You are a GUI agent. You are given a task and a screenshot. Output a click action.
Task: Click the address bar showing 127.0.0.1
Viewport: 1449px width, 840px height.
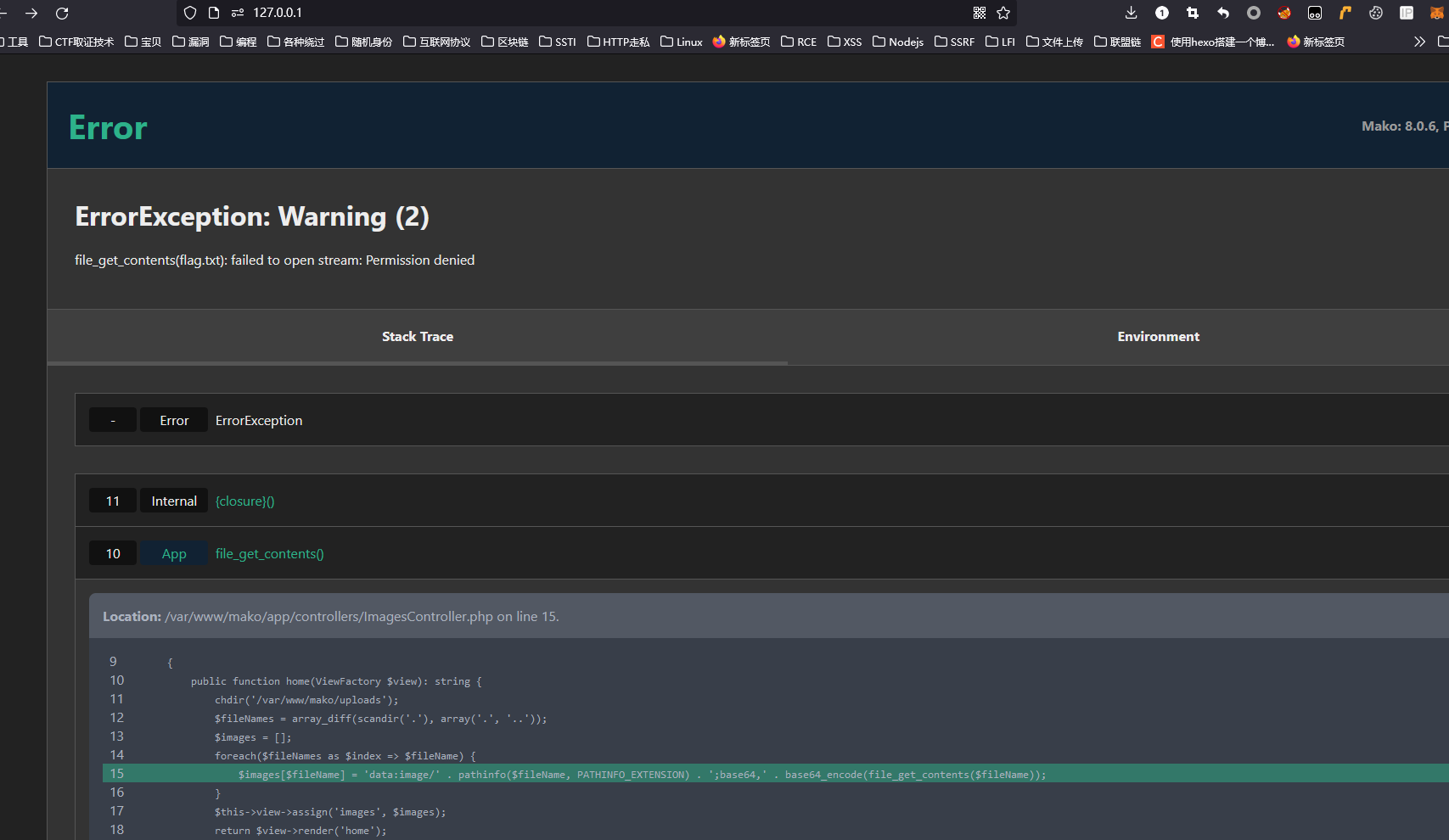[594, 13]
